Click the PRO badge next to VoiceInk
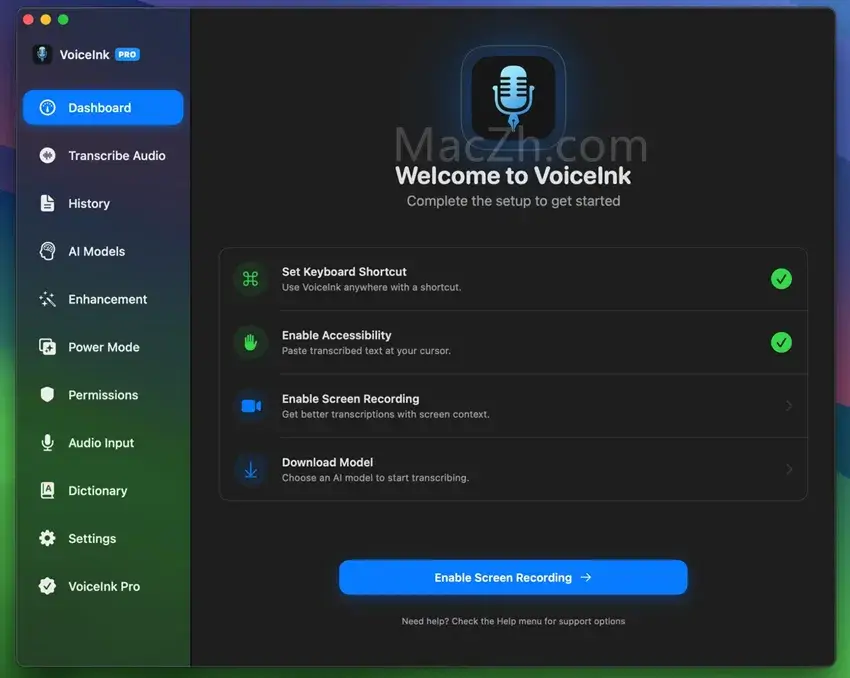Screen dimensions: 850x678 [x=127, y=55]
